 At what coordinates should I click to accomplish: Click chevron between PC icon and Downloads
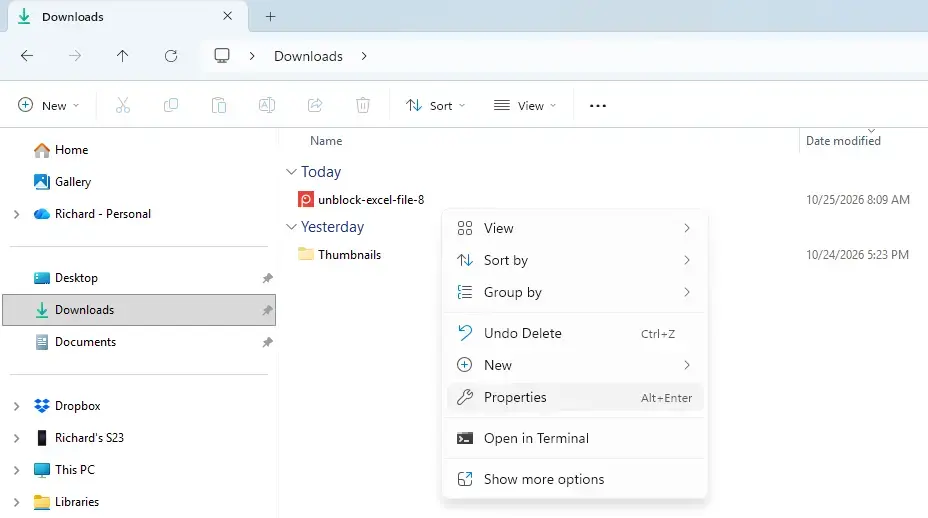click(252, 56)
